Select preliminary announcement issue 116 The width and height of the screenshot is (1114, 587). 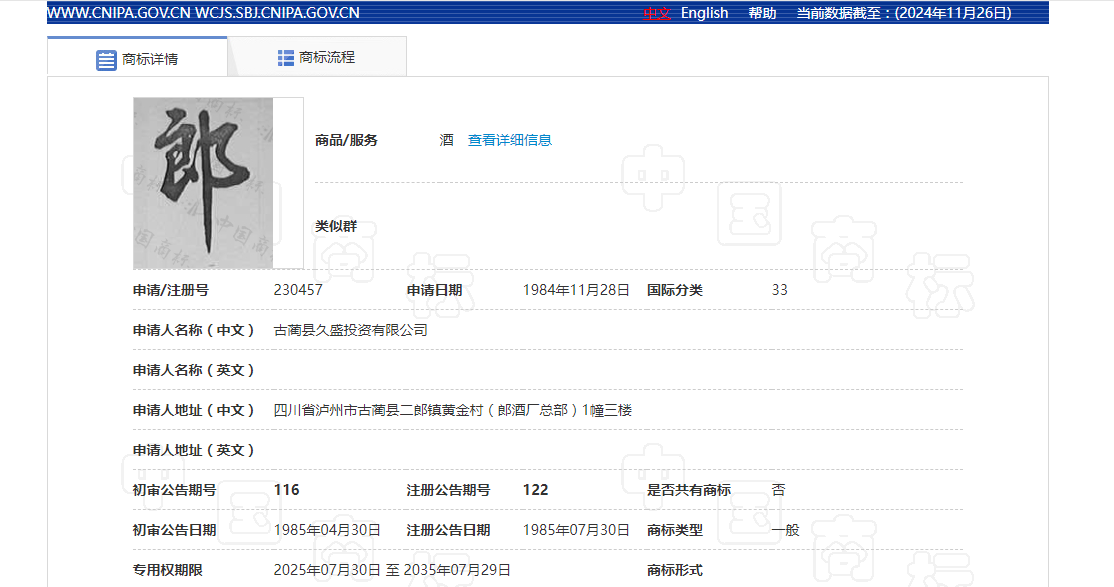coord(286,490)
